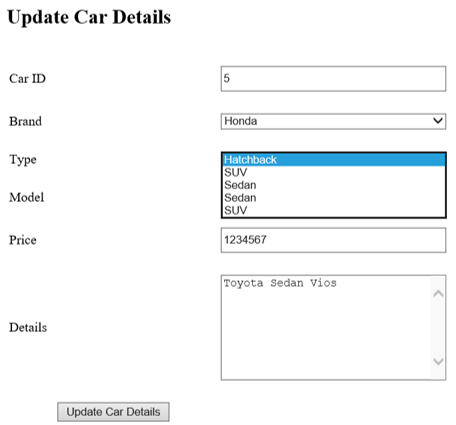Viewport: 456px width, 425px height.
Task: Submit with Update Car Details button
Action: [113, 412]
